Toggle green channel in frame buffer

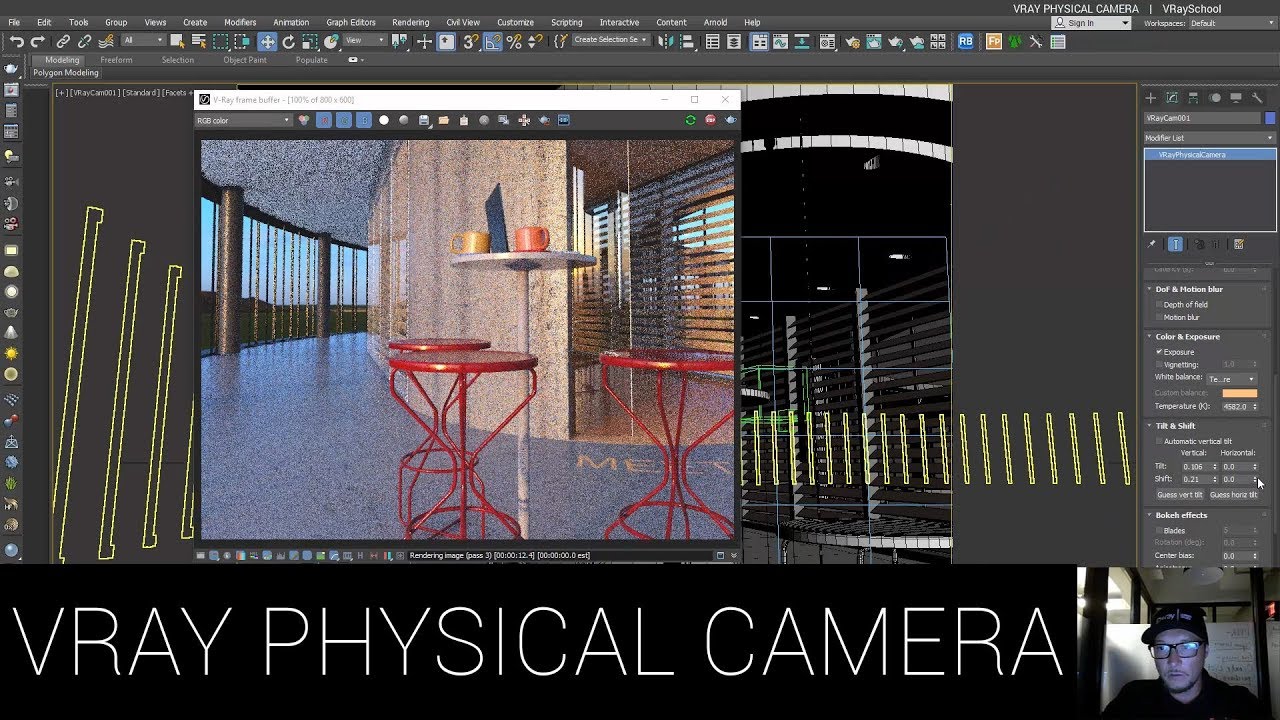pos(344,120)
